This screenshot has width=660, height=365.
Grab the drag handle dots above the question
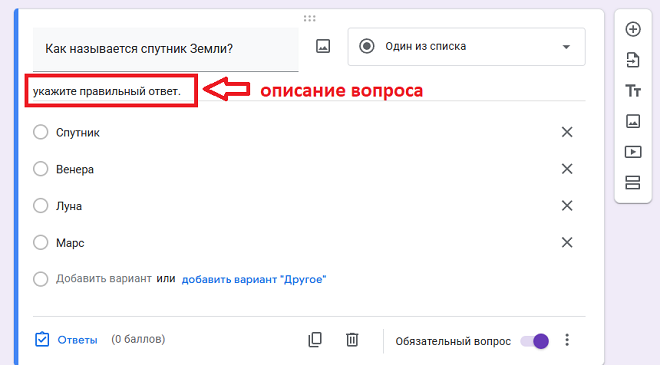click(x=309, y=18)
